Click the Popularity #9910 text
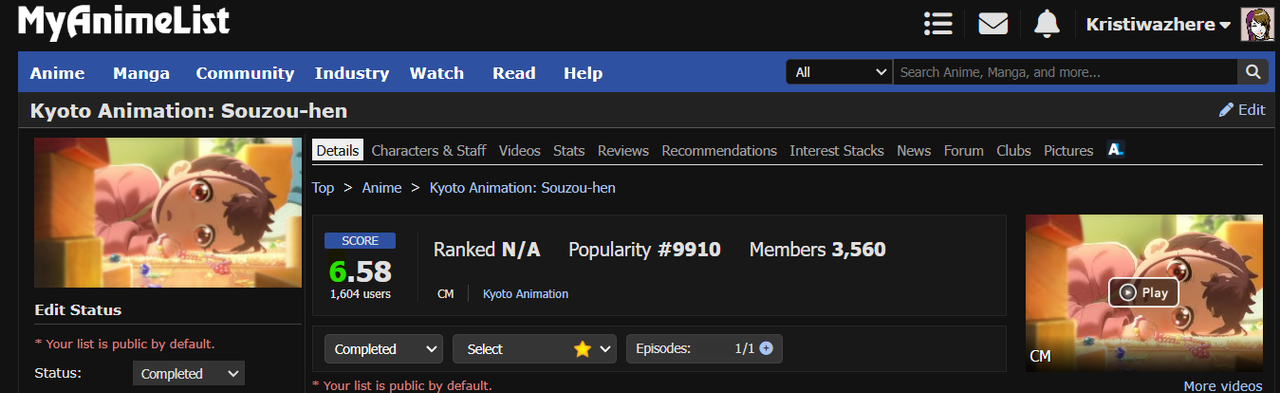The image size is (1280, 393). 645,249
